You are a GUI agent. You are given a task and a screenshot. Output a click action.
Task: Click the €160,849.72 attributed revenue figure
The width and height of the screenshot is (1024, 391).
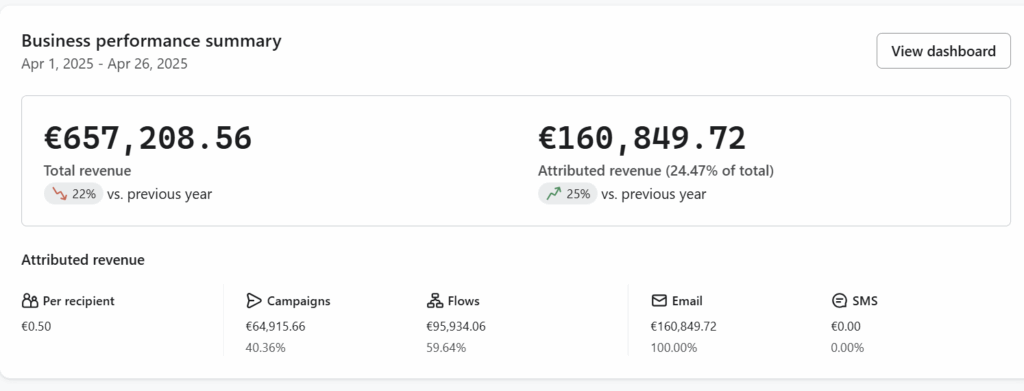pyautogui.click(x=642, y=138)
